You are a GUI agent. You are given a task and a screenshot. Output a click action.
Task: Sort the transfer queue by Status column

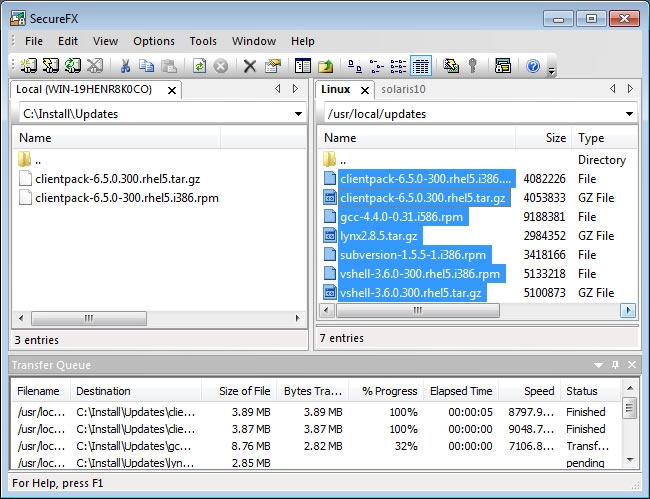point(590,391)
